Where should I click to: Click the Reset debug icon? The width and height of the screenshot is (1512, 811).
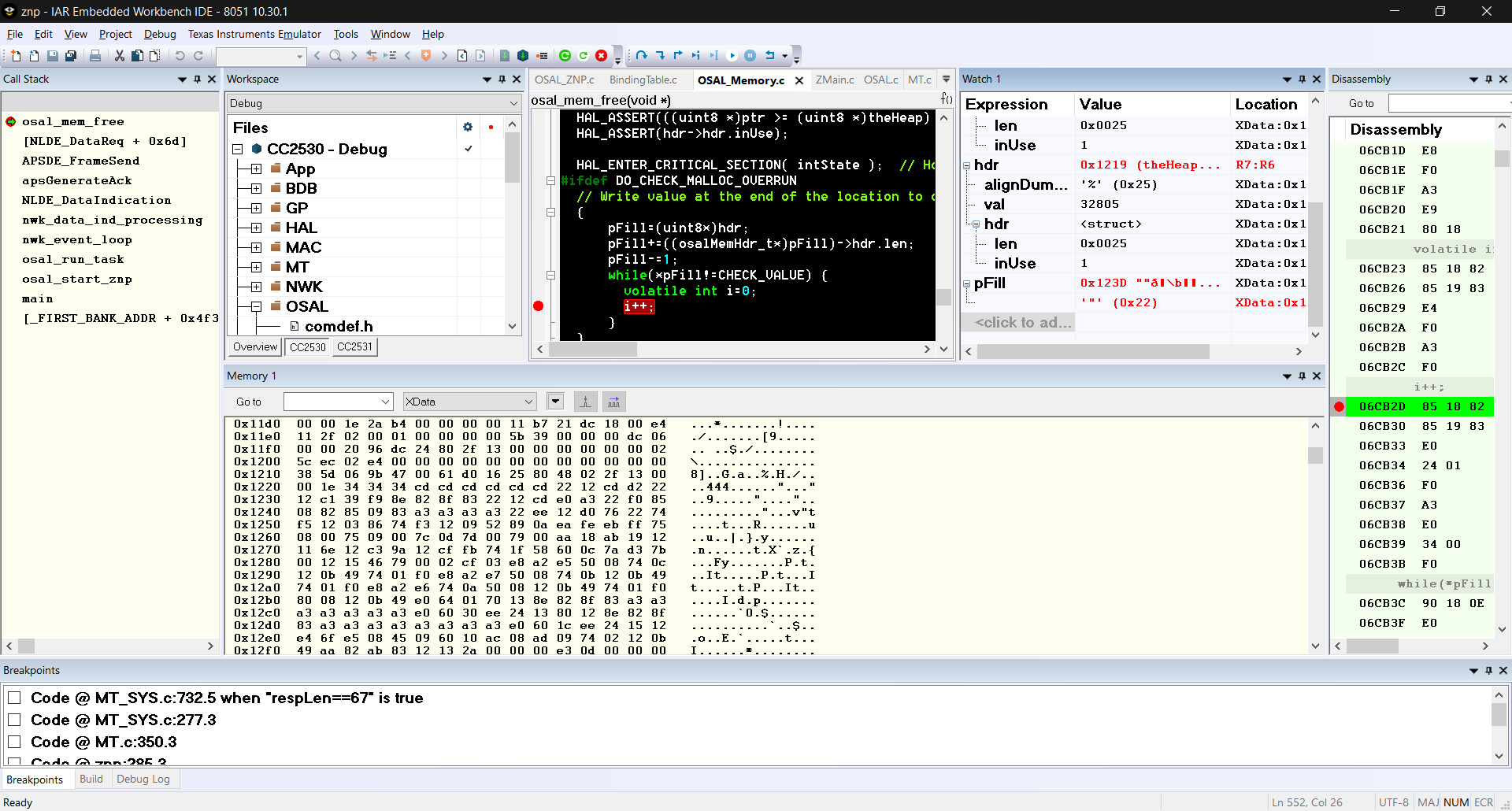[x=769, y=56]
